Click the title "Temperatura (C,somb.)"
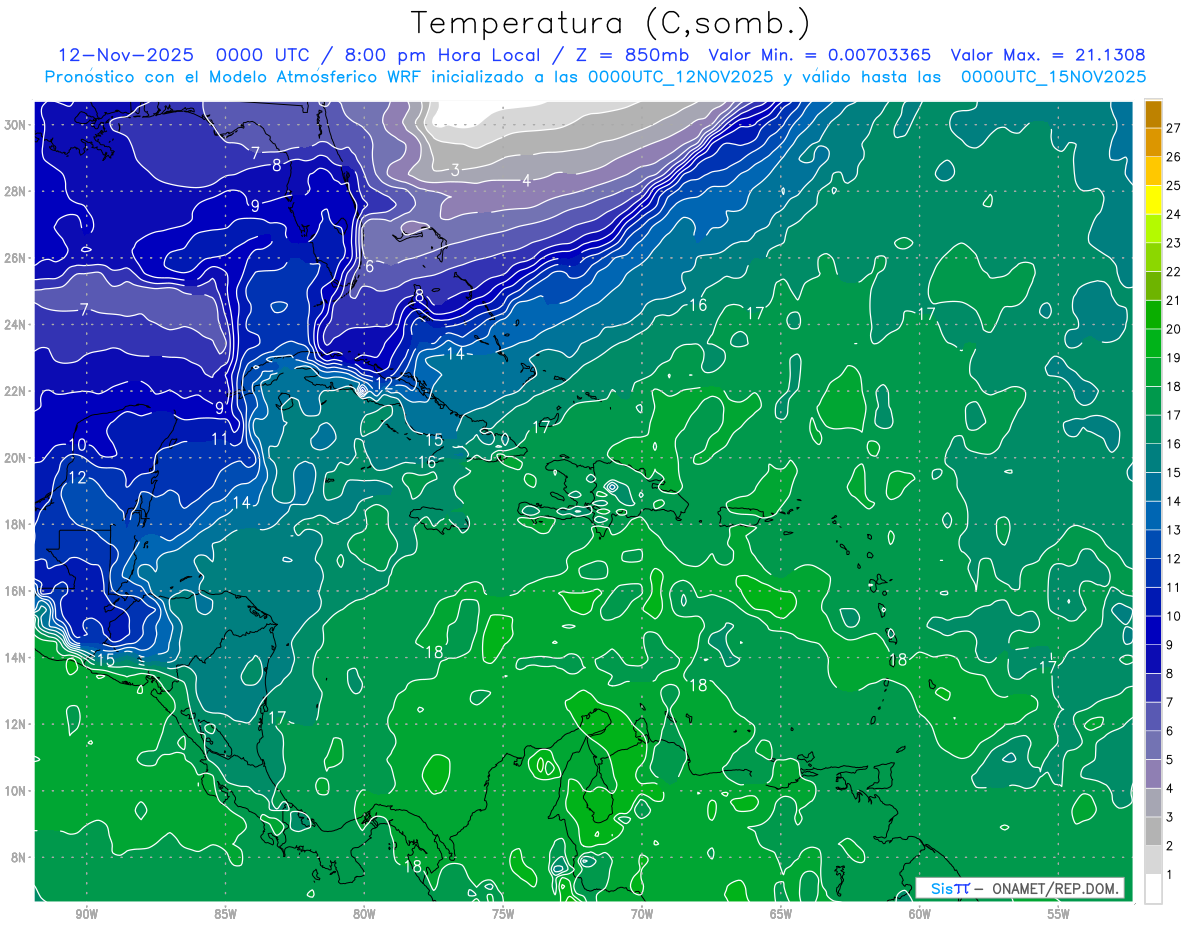 point(611,24)
